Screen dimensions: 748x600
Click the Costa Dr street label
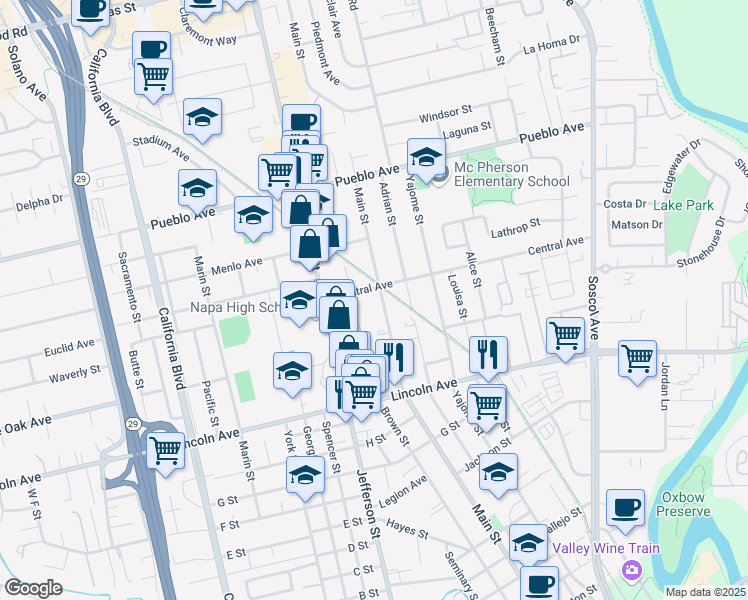(x=624, y=204)
